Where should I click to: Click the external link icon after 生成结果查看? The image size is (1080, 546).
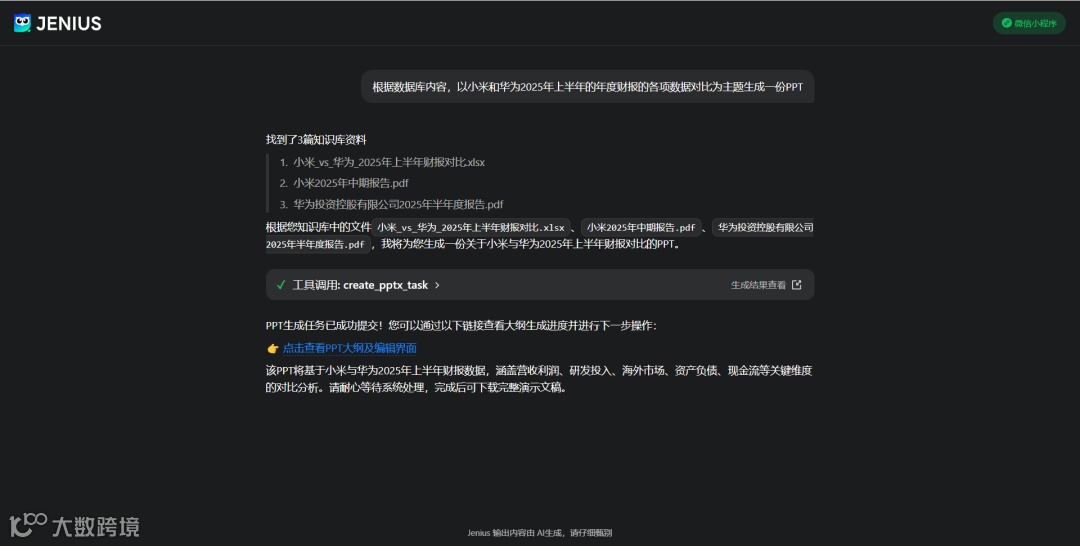click(x=797, y=285)
